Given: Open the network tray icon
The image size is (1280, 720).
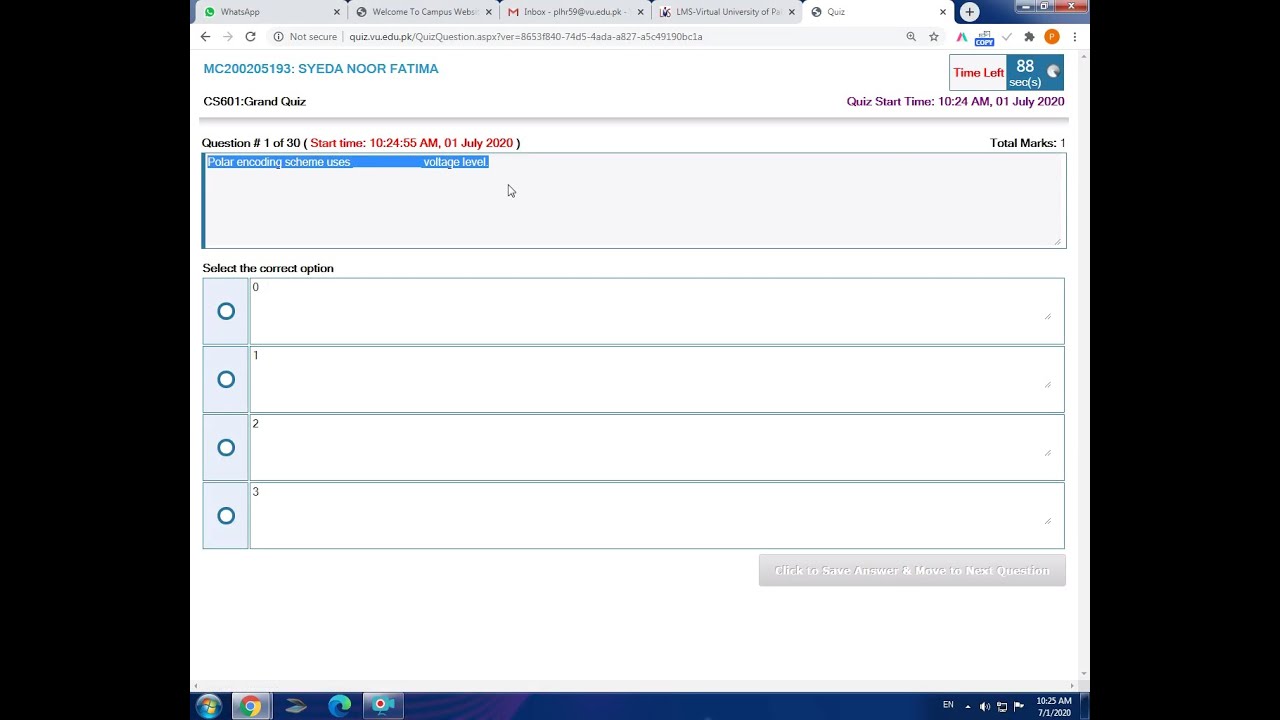Looking at the screenshot, I should pyautogui.click(x=1002, y=707).
